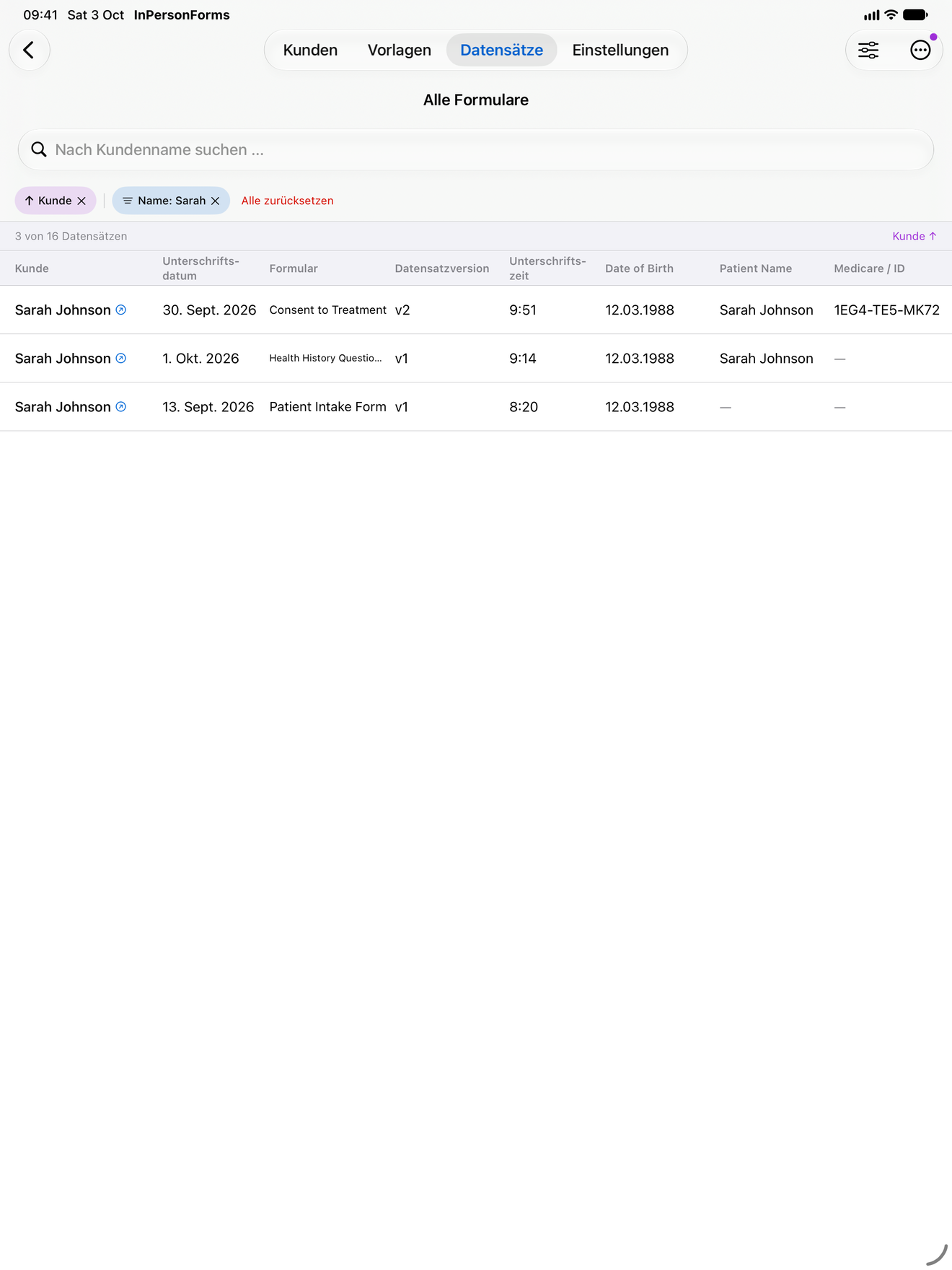Select the 13. Sept. 2026 date cell
952x1270 pixels.
click(208, 406)
